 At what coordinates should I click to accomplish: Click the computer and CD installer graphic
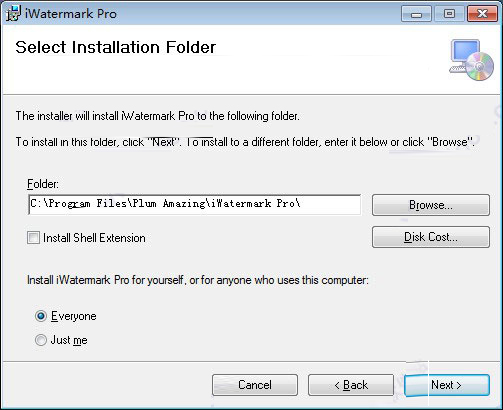point(471,60)
